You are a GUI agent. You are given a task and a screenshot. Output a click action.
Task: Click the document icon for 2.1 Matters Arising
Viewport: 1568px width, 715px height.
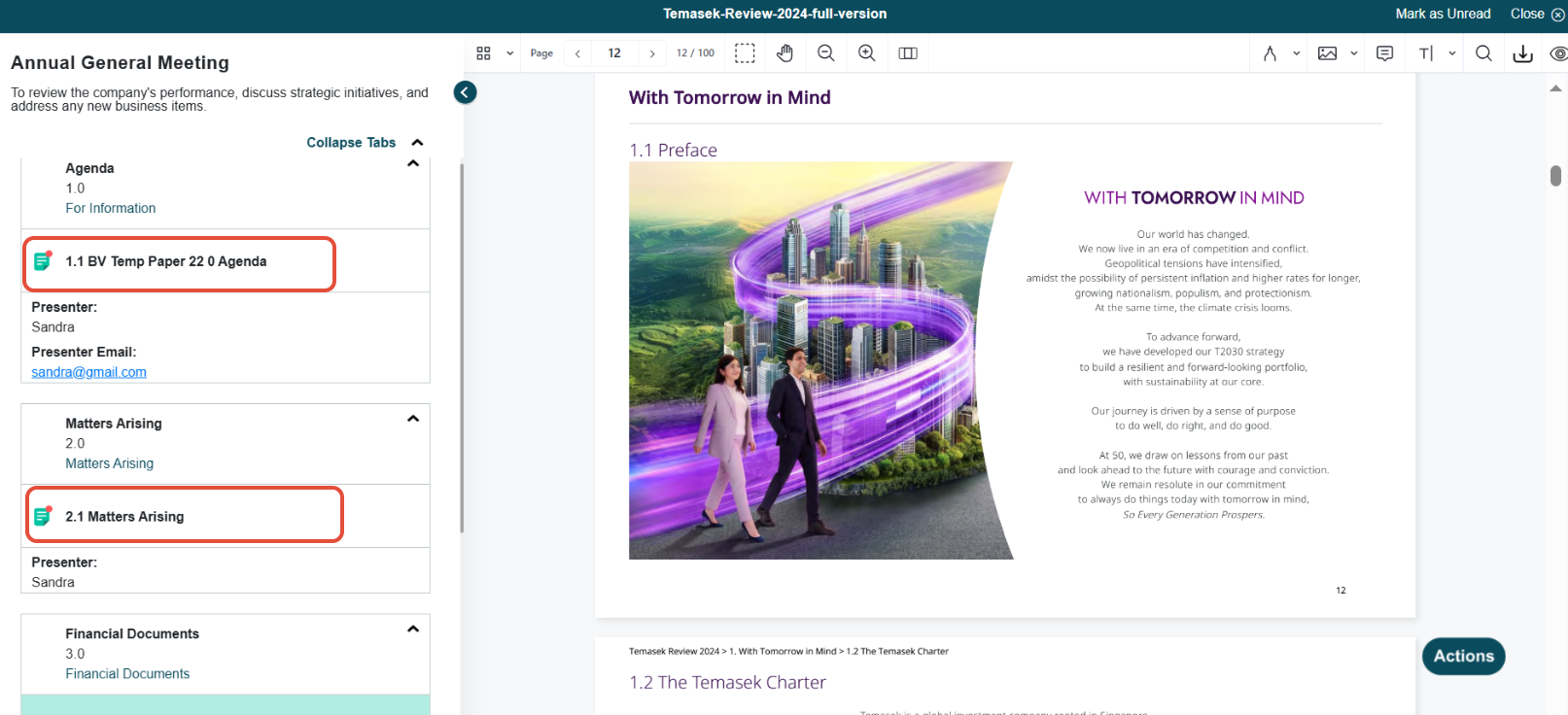click(x=43, y=516)
